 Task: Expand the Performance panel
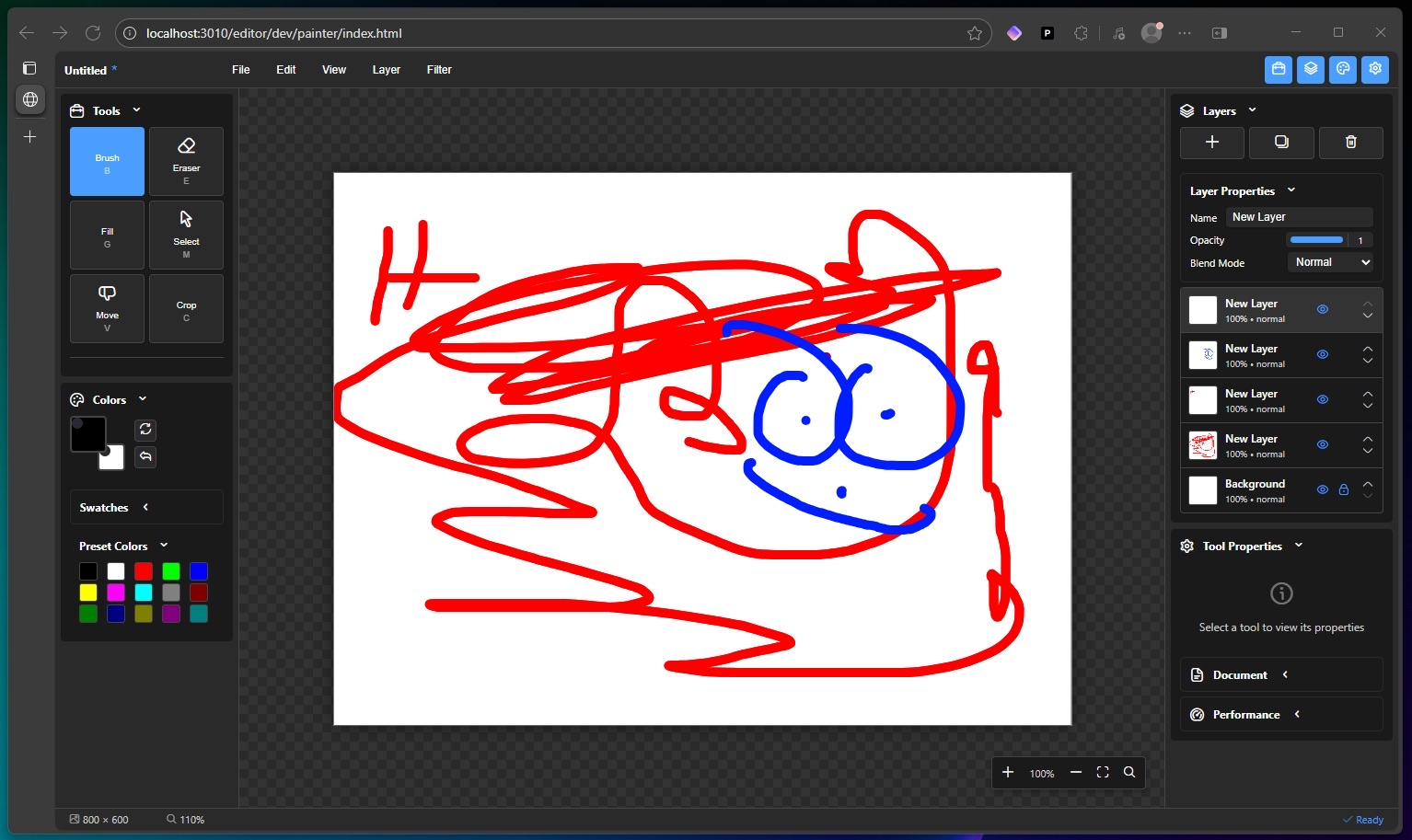[1297, 714]
